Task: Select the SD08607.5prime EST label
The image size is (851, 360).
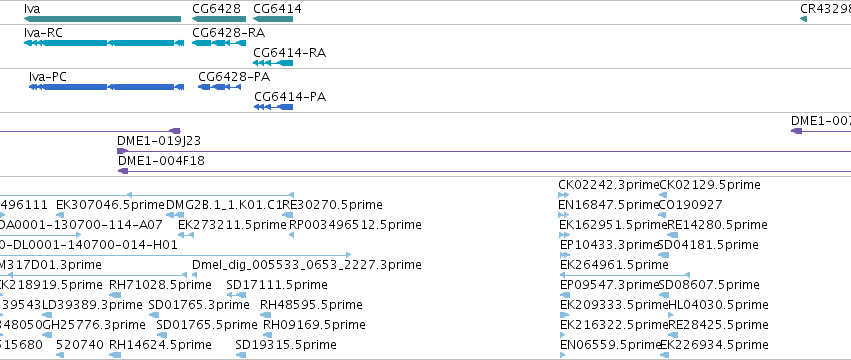Action: [x=709, y=285]
